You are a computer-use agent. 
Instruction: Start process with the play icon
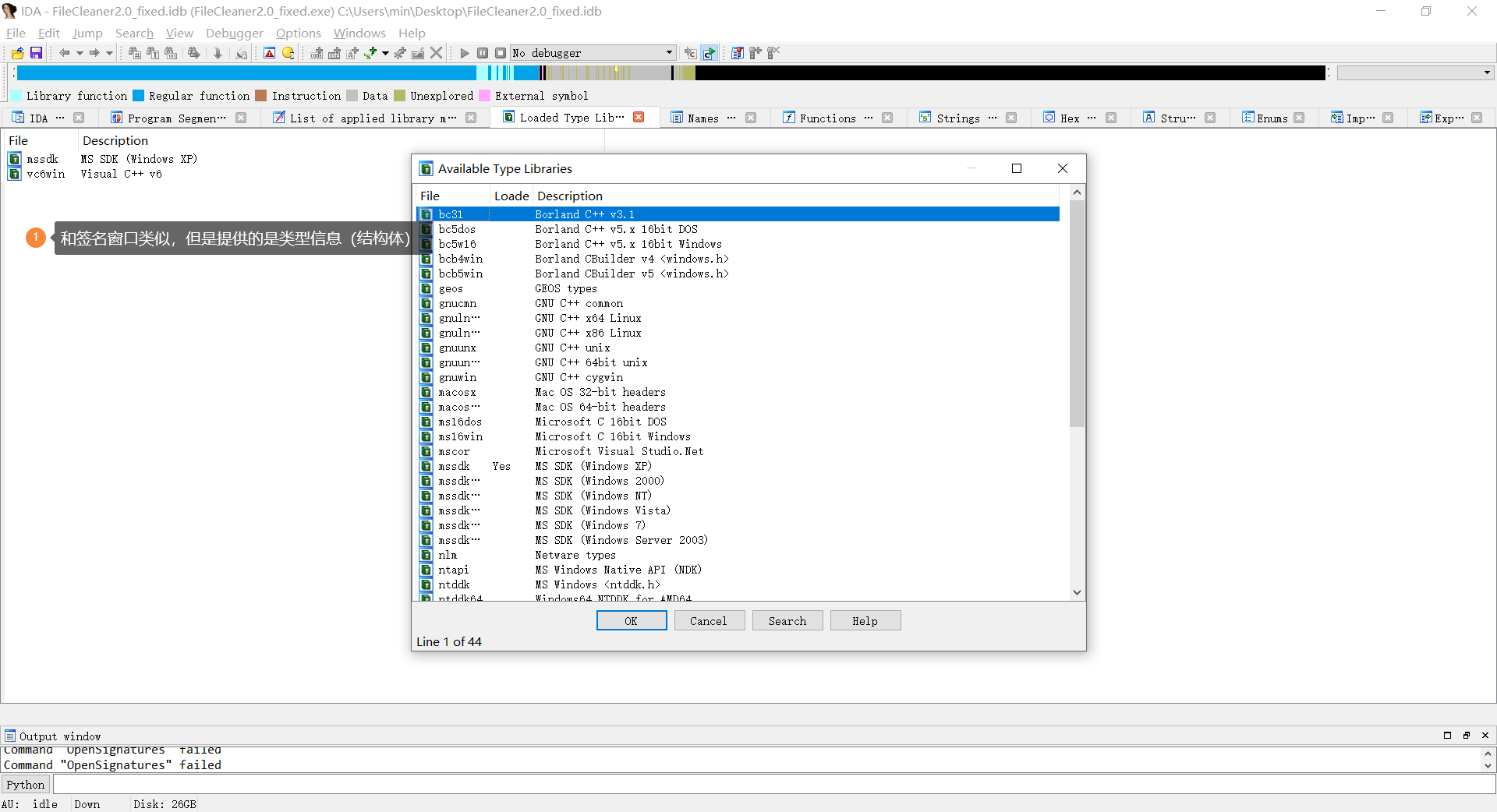(x=465, y=53)
